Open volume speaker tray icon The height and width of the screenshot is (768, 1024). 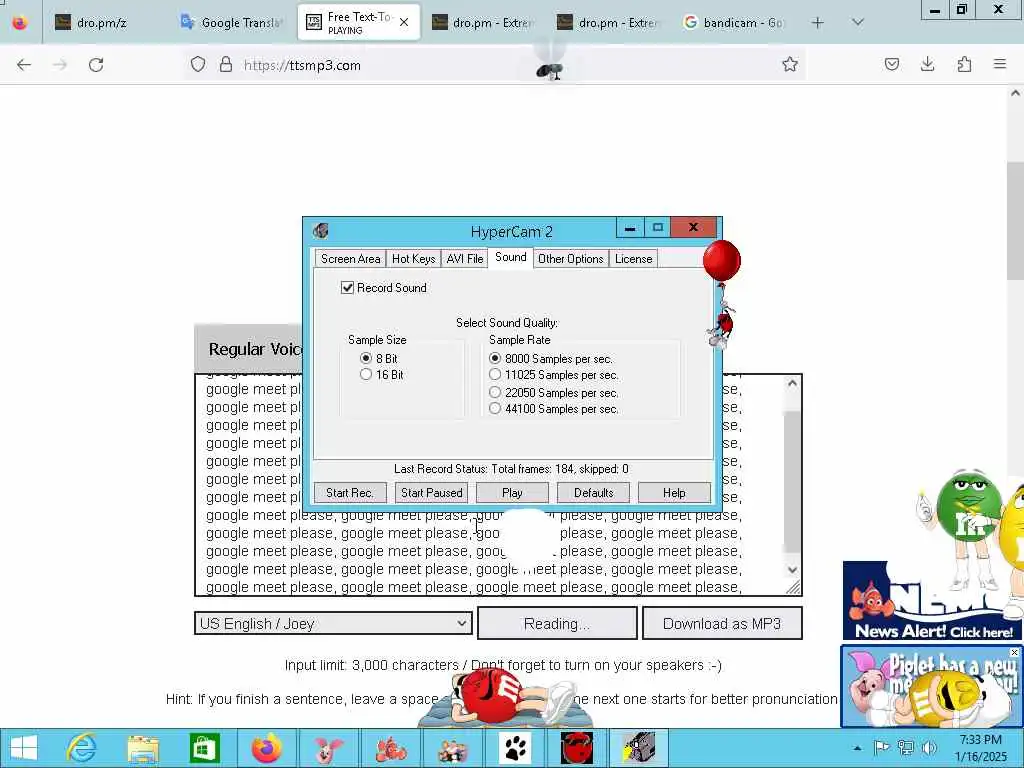pyautogui.click(x=929, y=748)
